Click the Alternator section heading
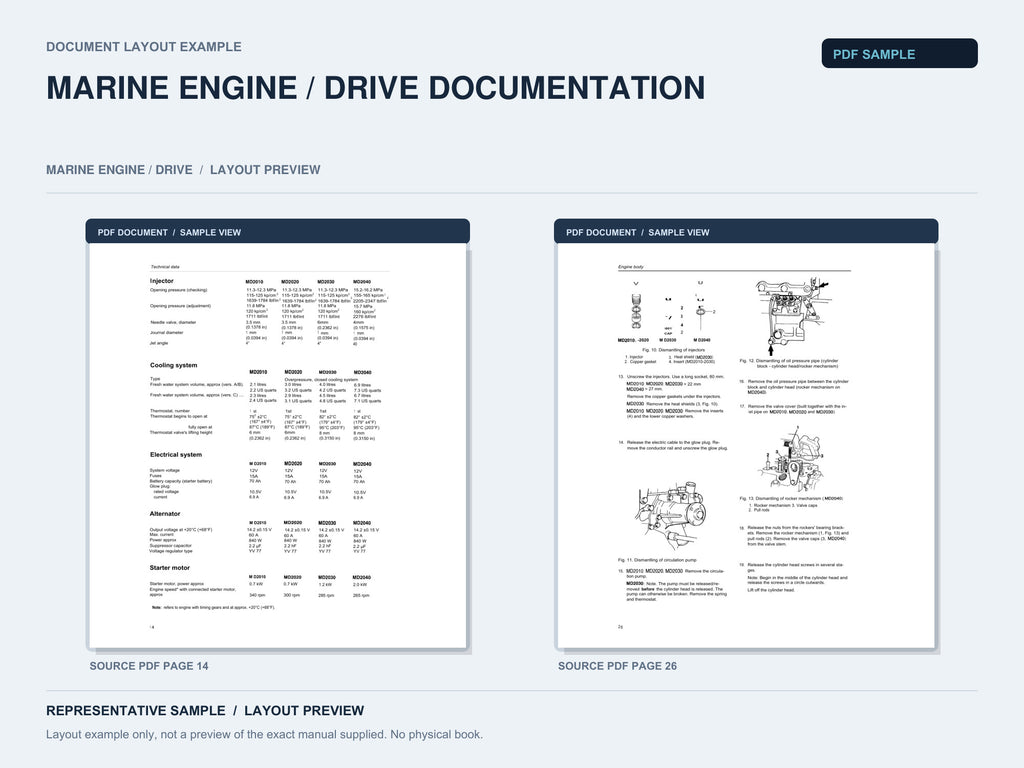The image size is (1024, 768). pyautogui.click(x=165, y=514)
